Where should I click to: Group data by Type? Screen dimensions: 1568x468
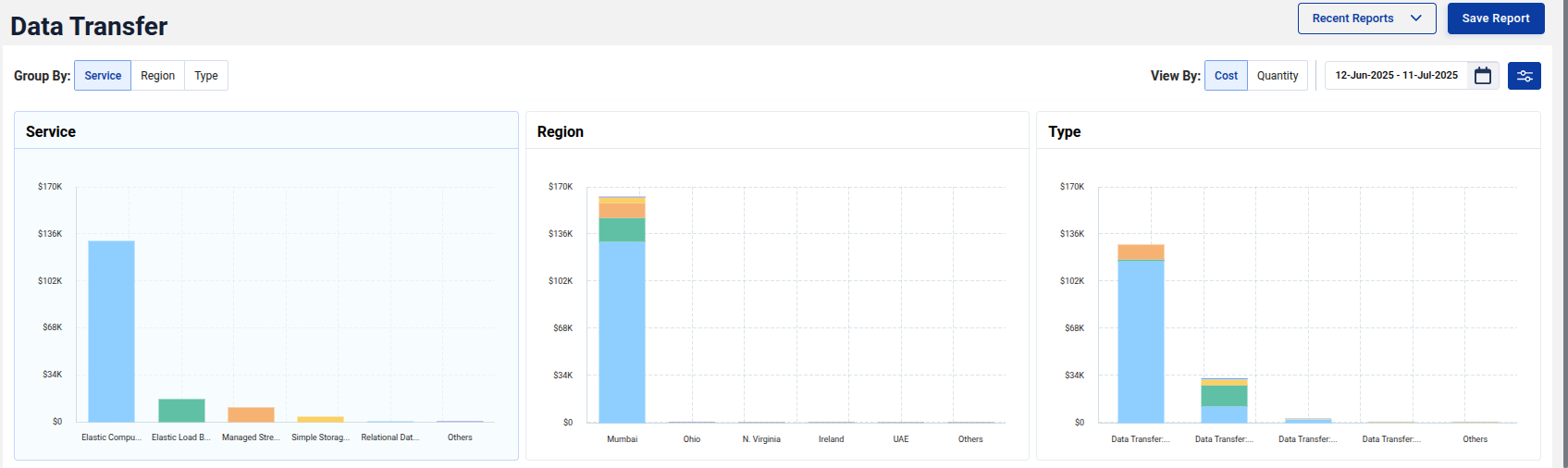[x=206, y=76]
